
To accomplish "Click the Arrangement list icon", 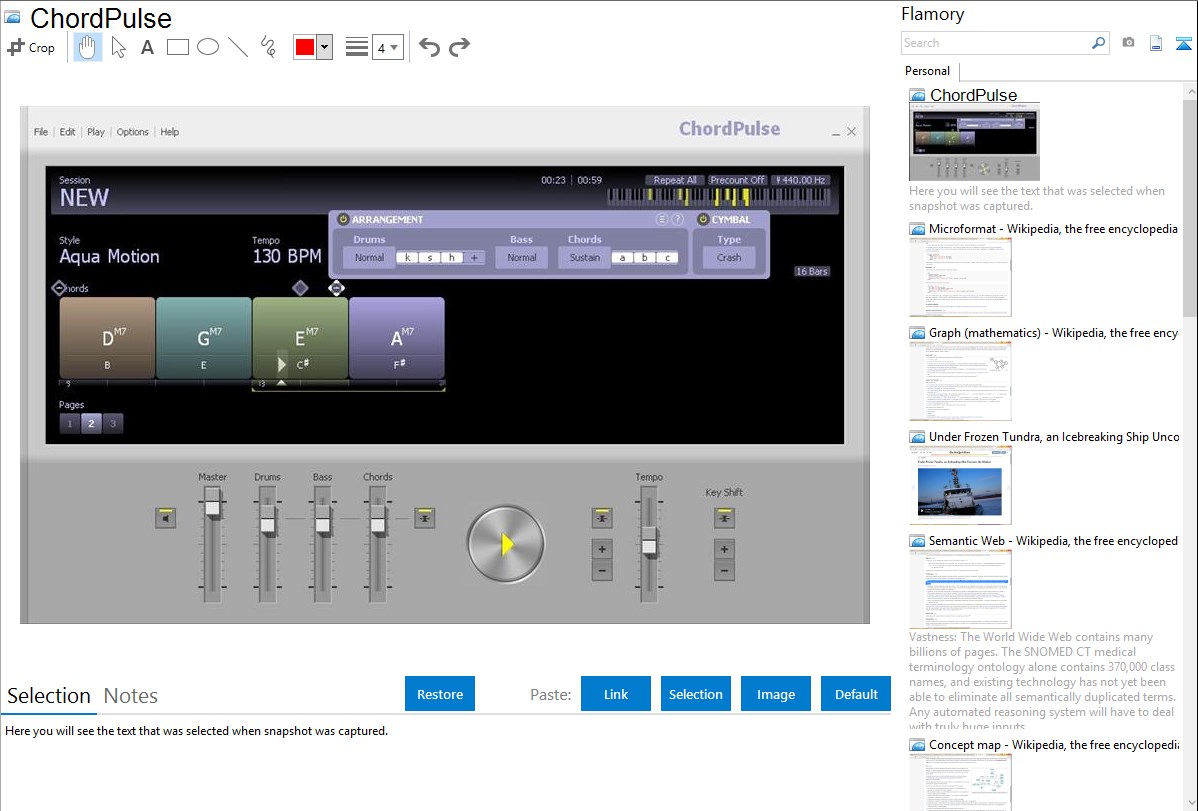I will tap(662, 219).
